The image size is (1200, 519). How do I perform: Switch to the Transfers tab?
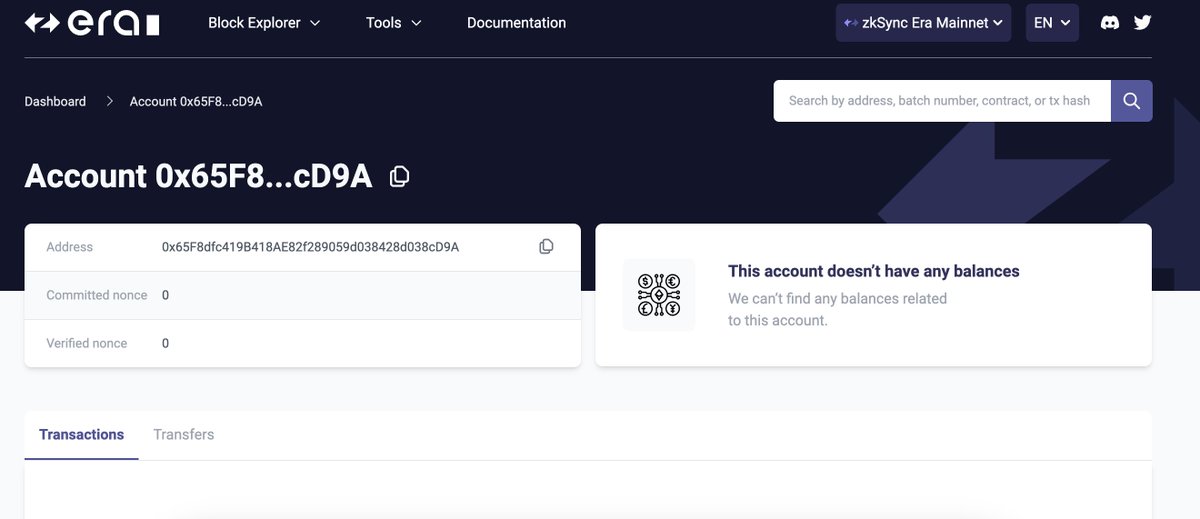coord(184,435)
